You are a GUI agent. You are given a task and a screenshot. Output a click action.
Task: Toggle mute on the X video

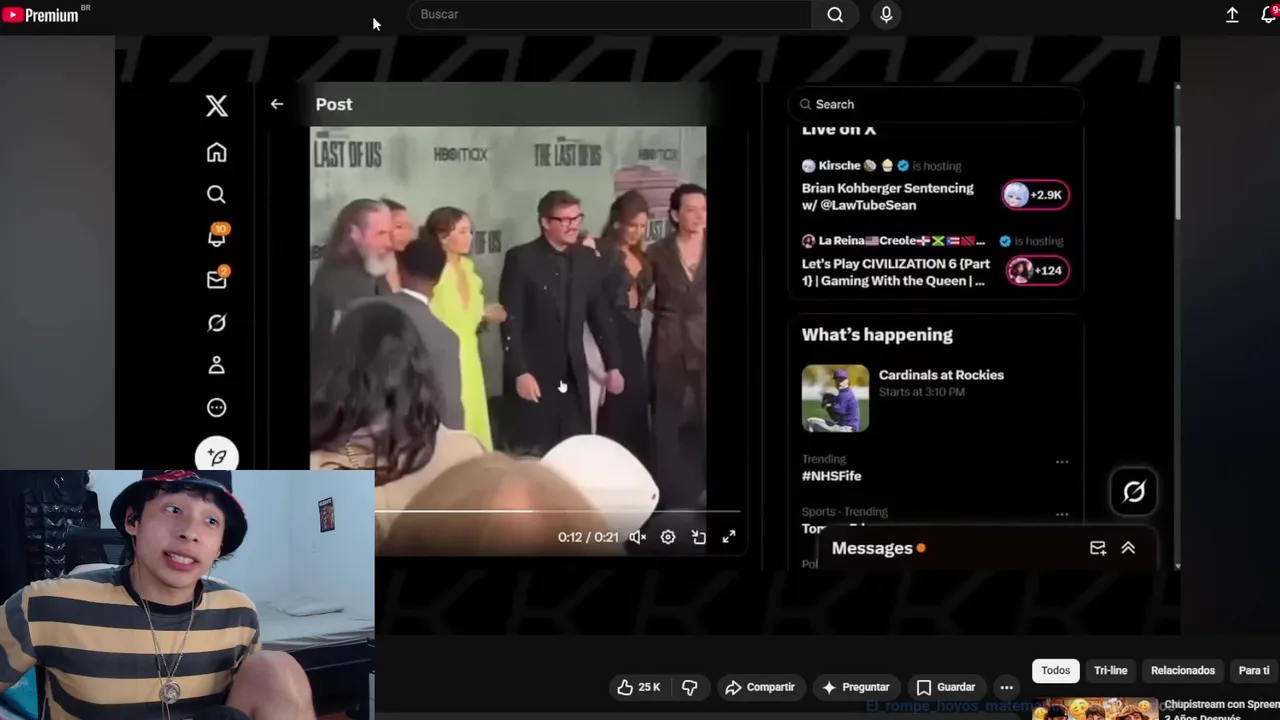638,537
